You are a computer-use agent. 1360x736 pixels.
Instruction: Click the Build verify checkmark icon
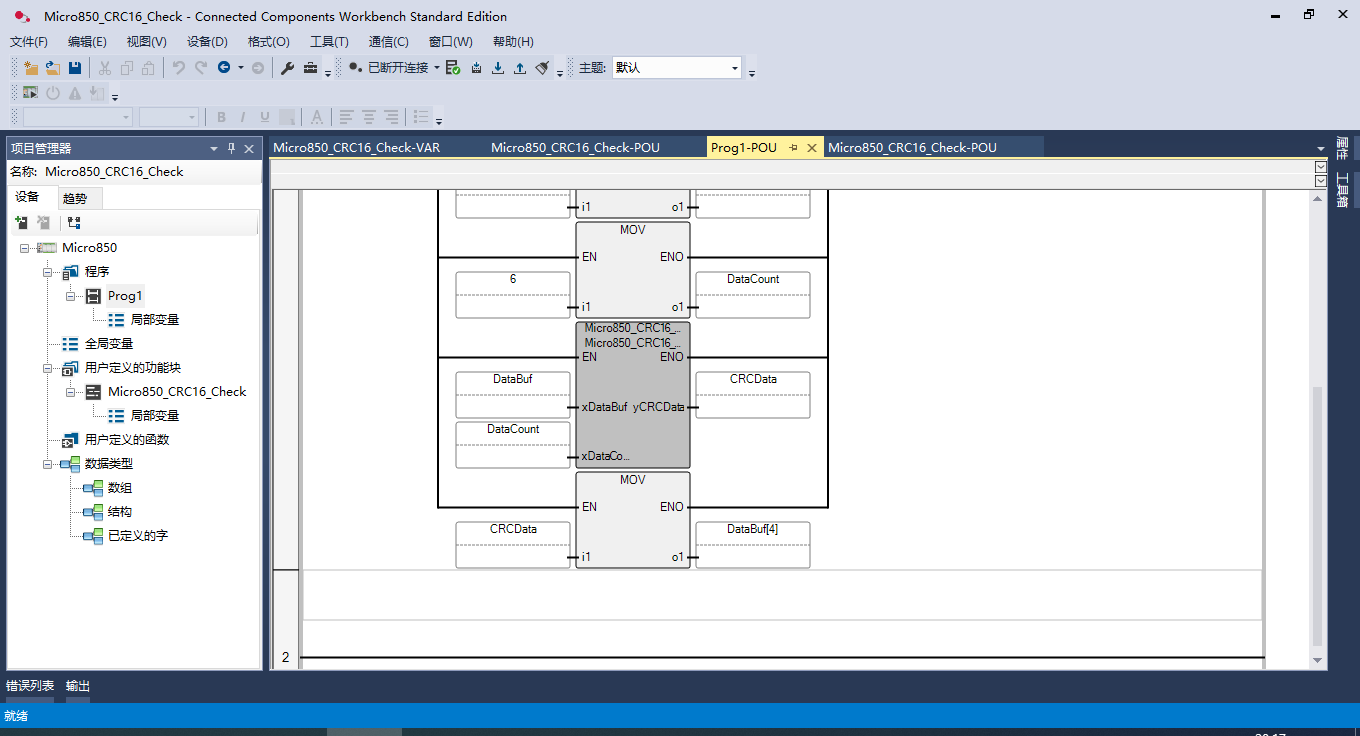(x=453, y=68)
